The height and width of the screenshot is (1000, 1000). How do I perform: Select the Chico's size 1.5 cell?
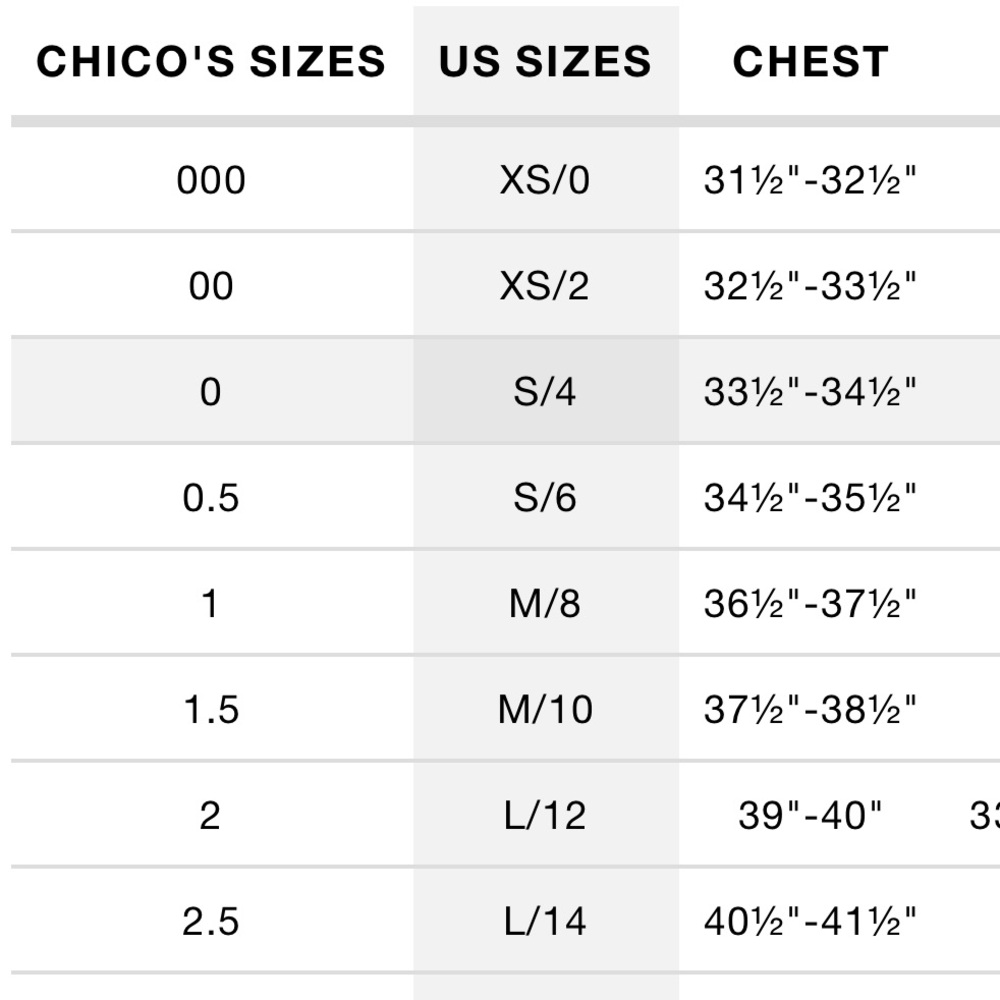click(211, 709)
